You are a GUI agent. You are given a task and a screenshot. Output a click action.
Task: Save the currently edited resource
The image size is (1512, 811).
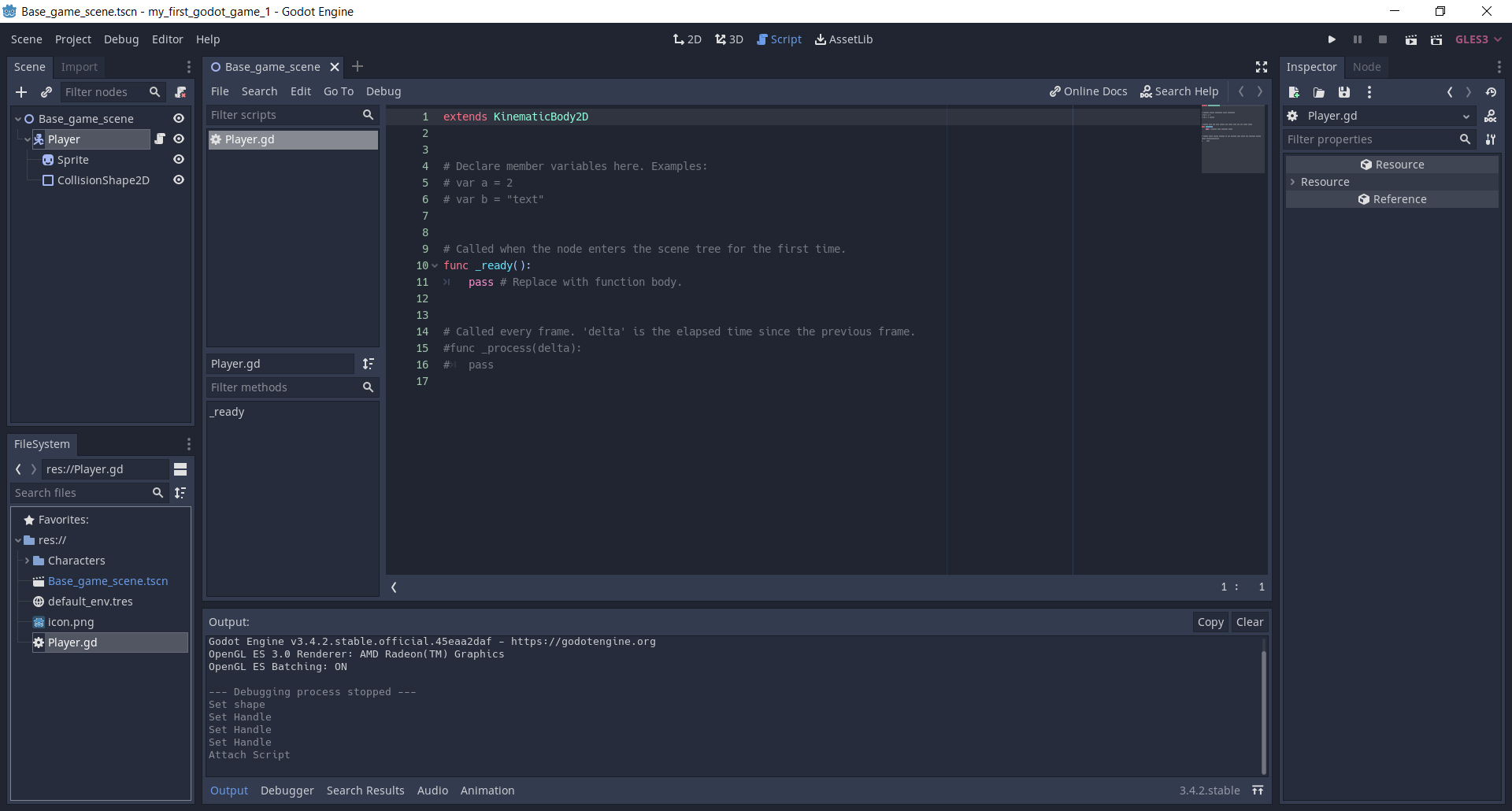(x=1344, y=92)
